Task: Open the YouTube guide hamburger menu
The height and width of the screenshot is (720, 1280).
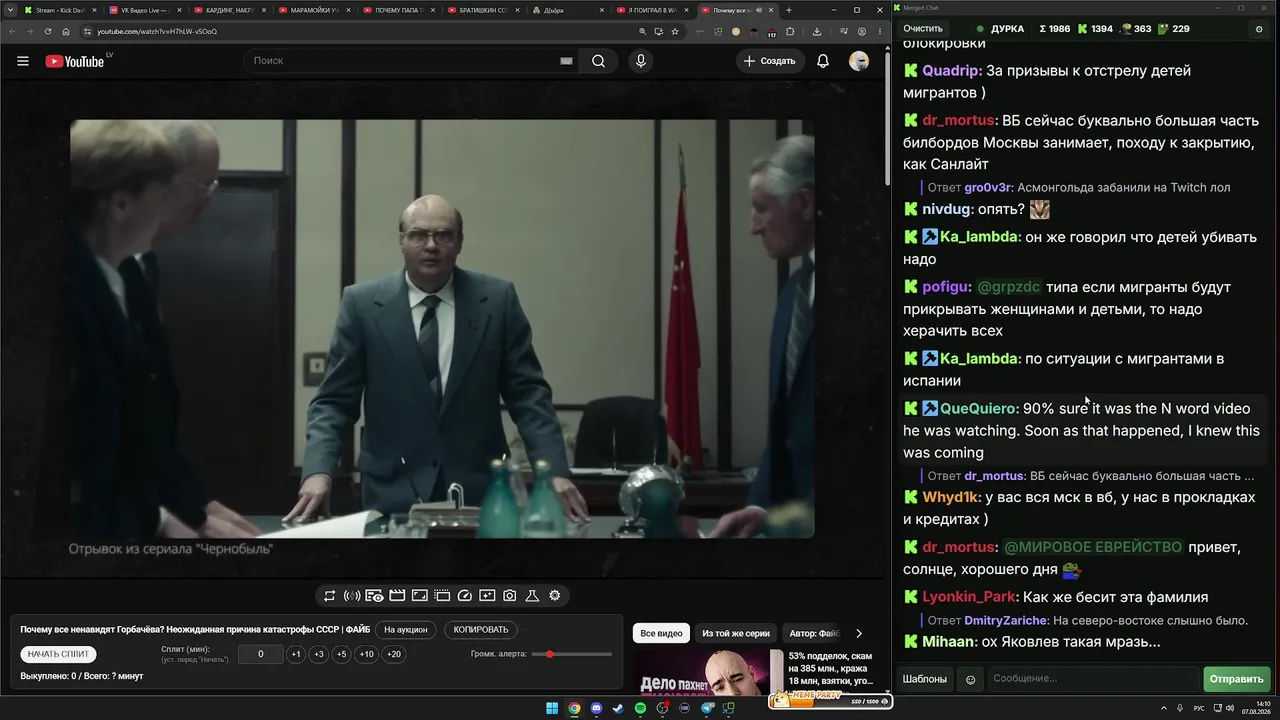Action: point(23,61)
